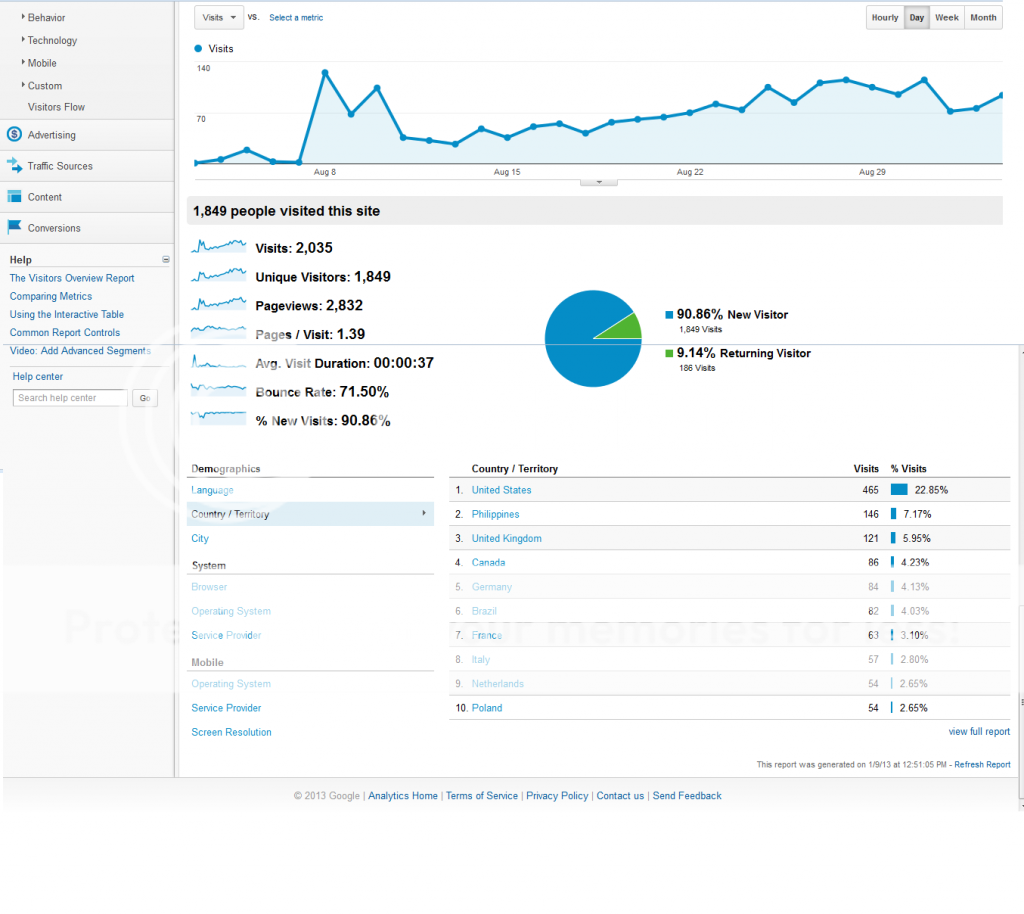Open Privacy Policy footer link
The width and height of the screenshot is (1024, 914).
click(557, 796)
